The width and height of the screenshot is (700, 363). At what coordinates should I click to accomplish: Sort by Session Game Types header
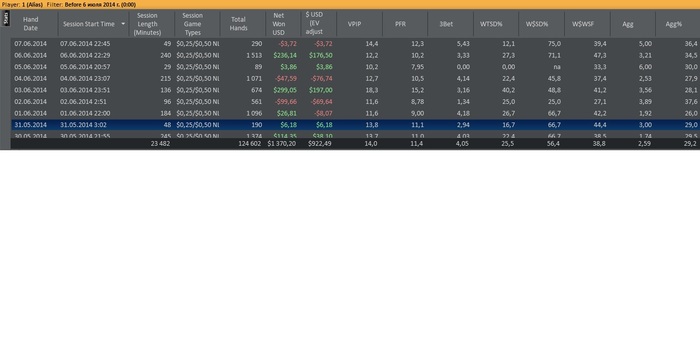(x=192, y=24)
